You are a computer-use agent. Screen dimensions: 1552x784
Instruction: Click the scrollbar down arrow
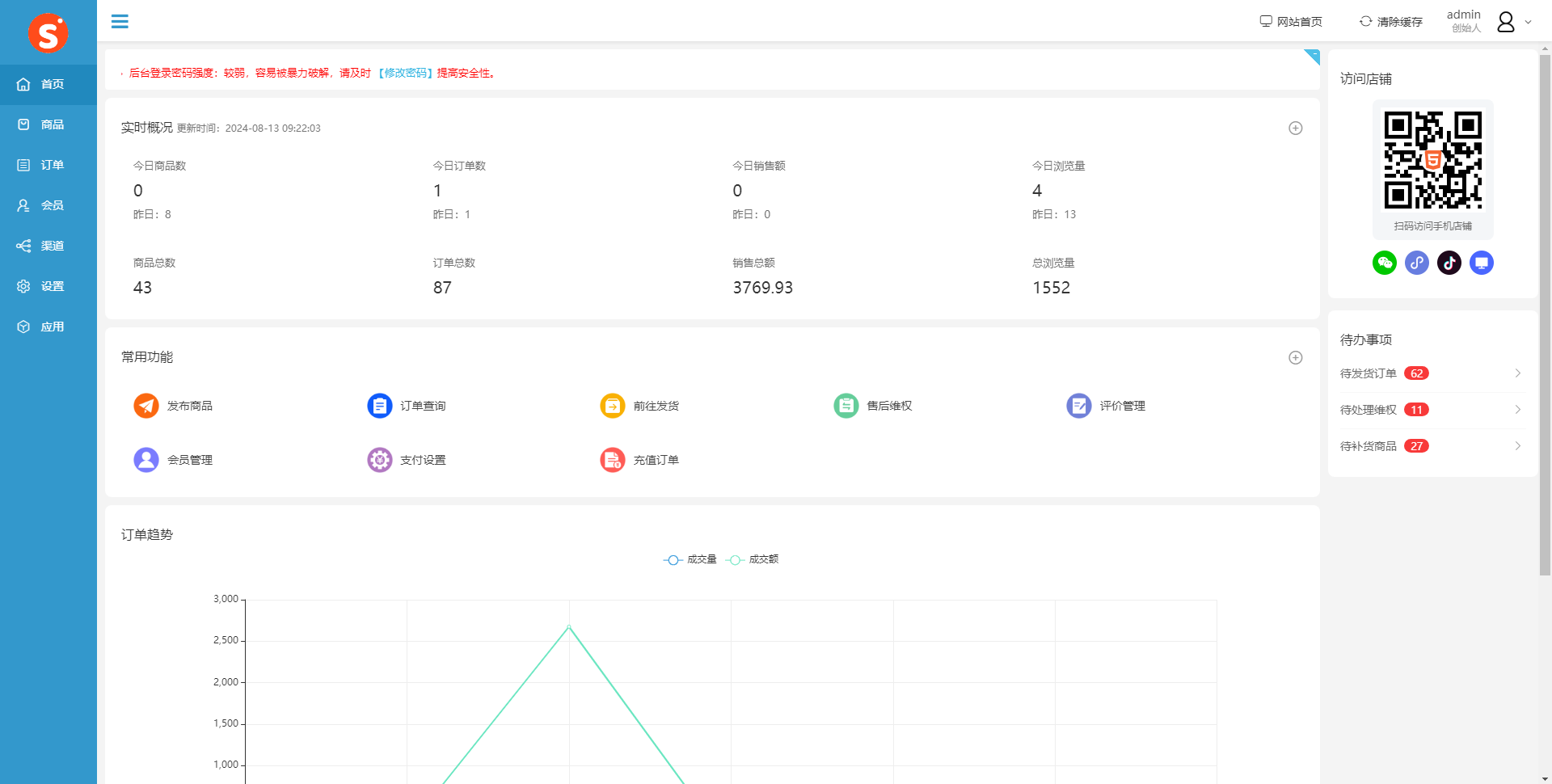1545,778
